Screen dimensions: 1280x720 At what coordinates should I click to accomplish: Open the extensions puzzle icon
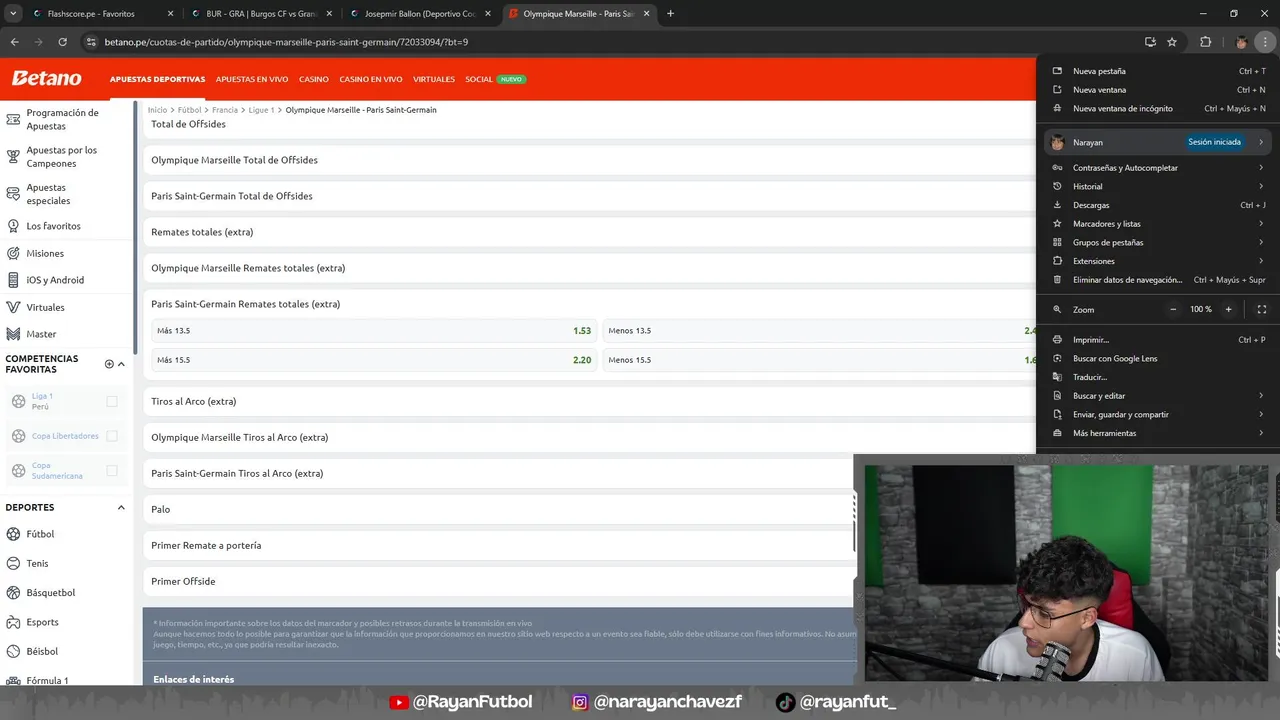[1205, 42]
